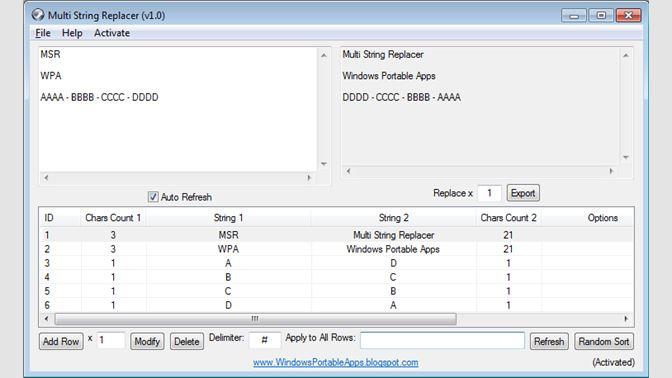Click into the Delimiter field
The height and width of the screenshot is (378, 672).
click(264, 340)
